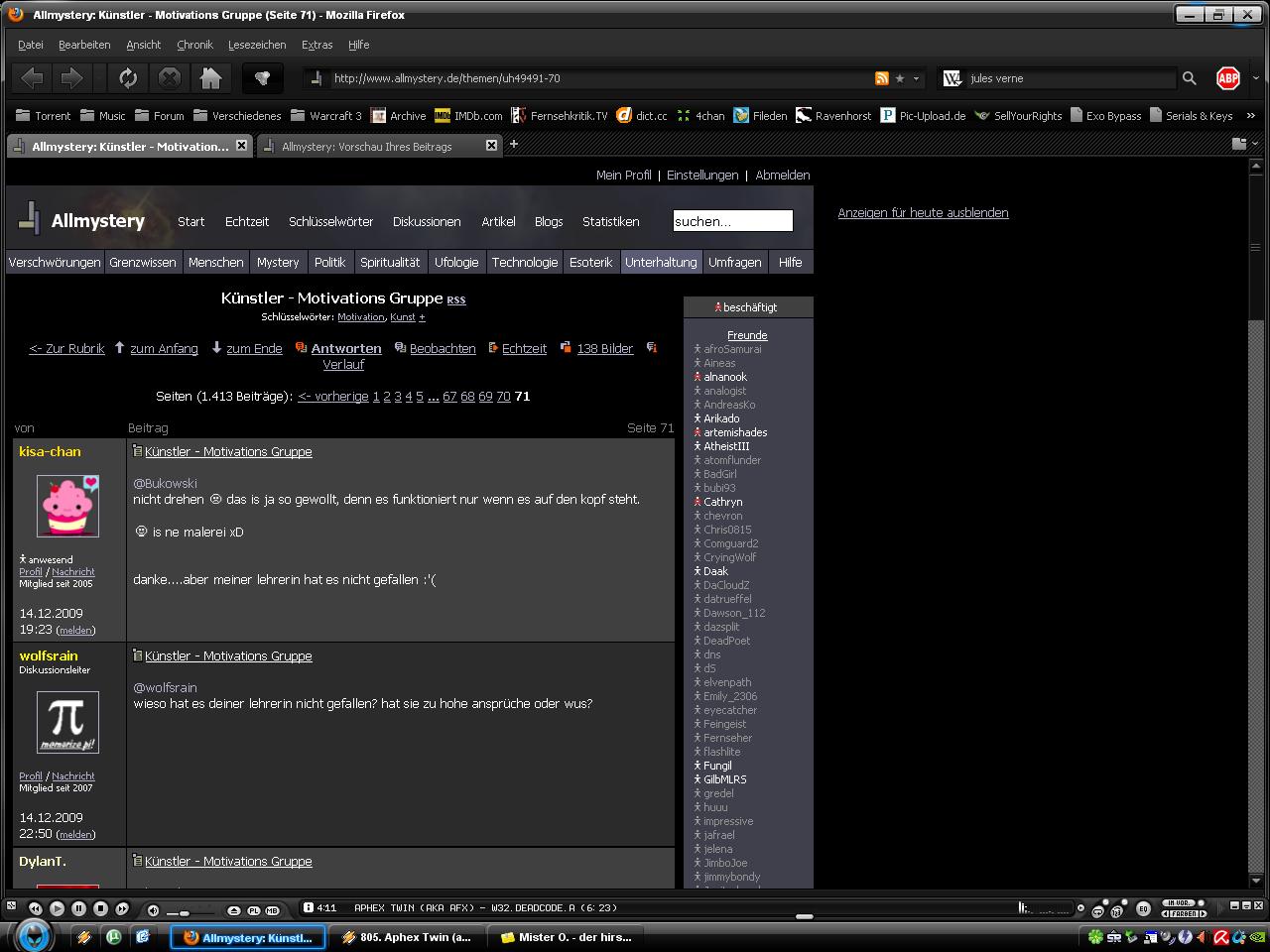This screenshot has height=952, width=1270.
Task: Open the Lesezeichen menu
Action: 257,45
